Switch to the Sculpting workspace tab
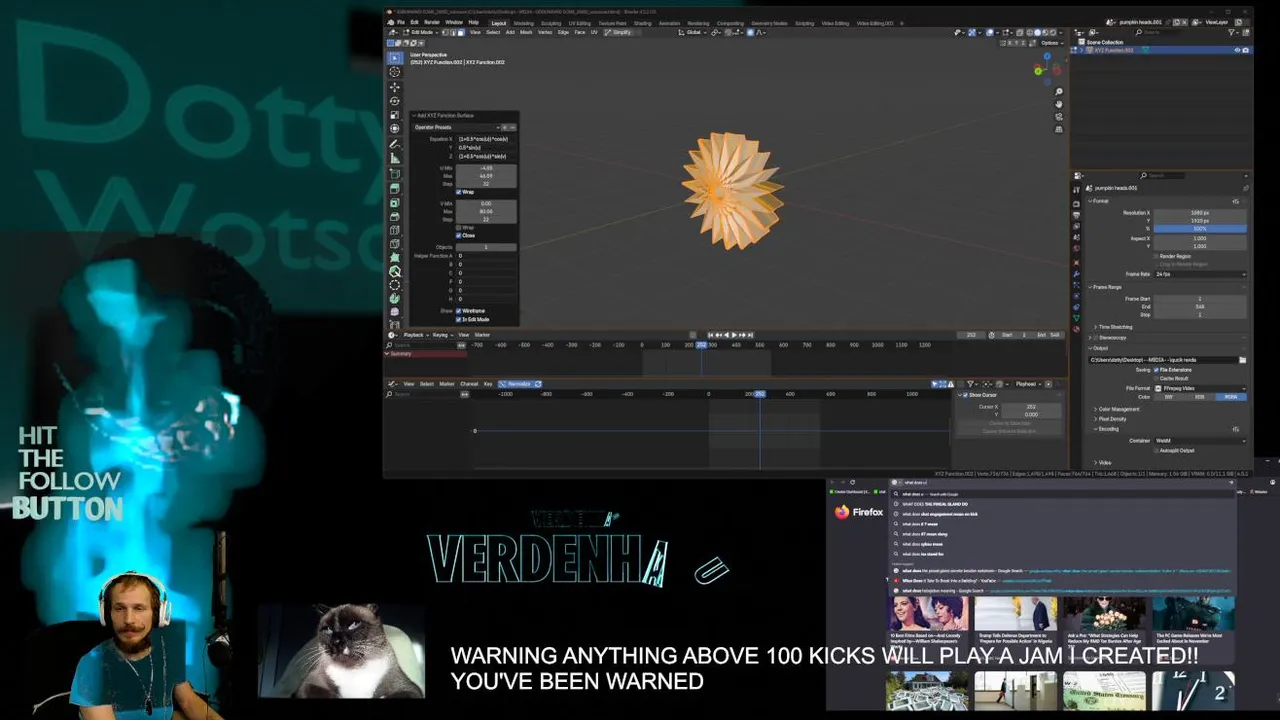The image size is (1280, 720). (x=551, y=23)
